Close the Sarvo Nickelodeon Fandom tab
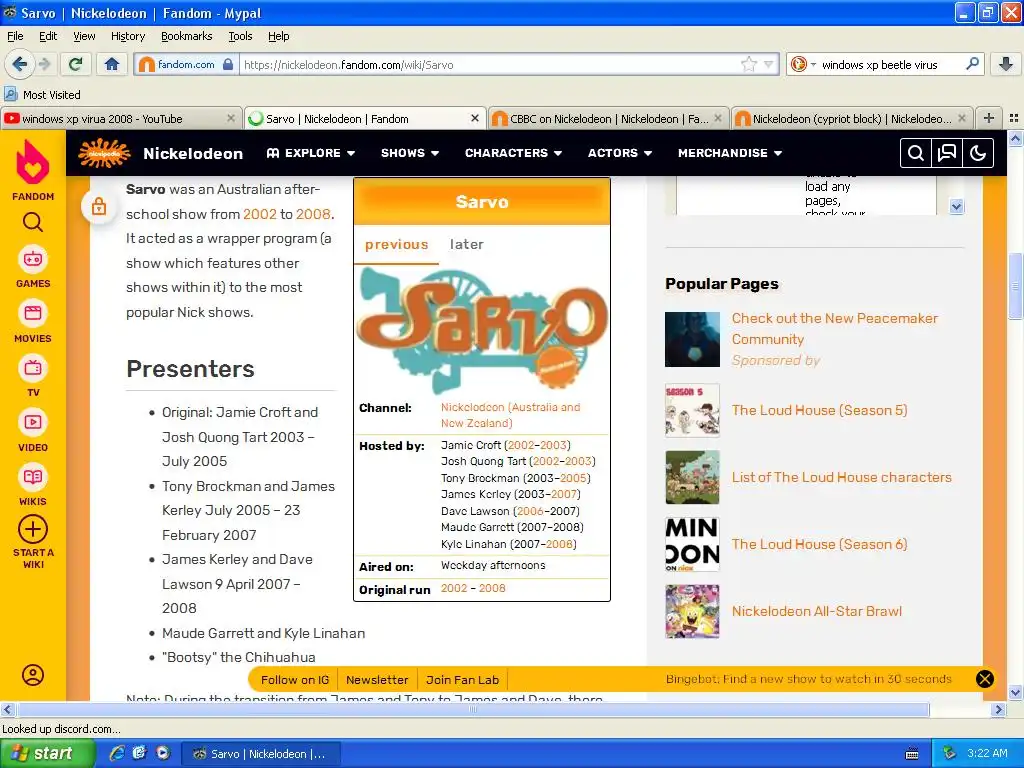This screenshot has height=768, width=1024. click(x=475, y=118)
